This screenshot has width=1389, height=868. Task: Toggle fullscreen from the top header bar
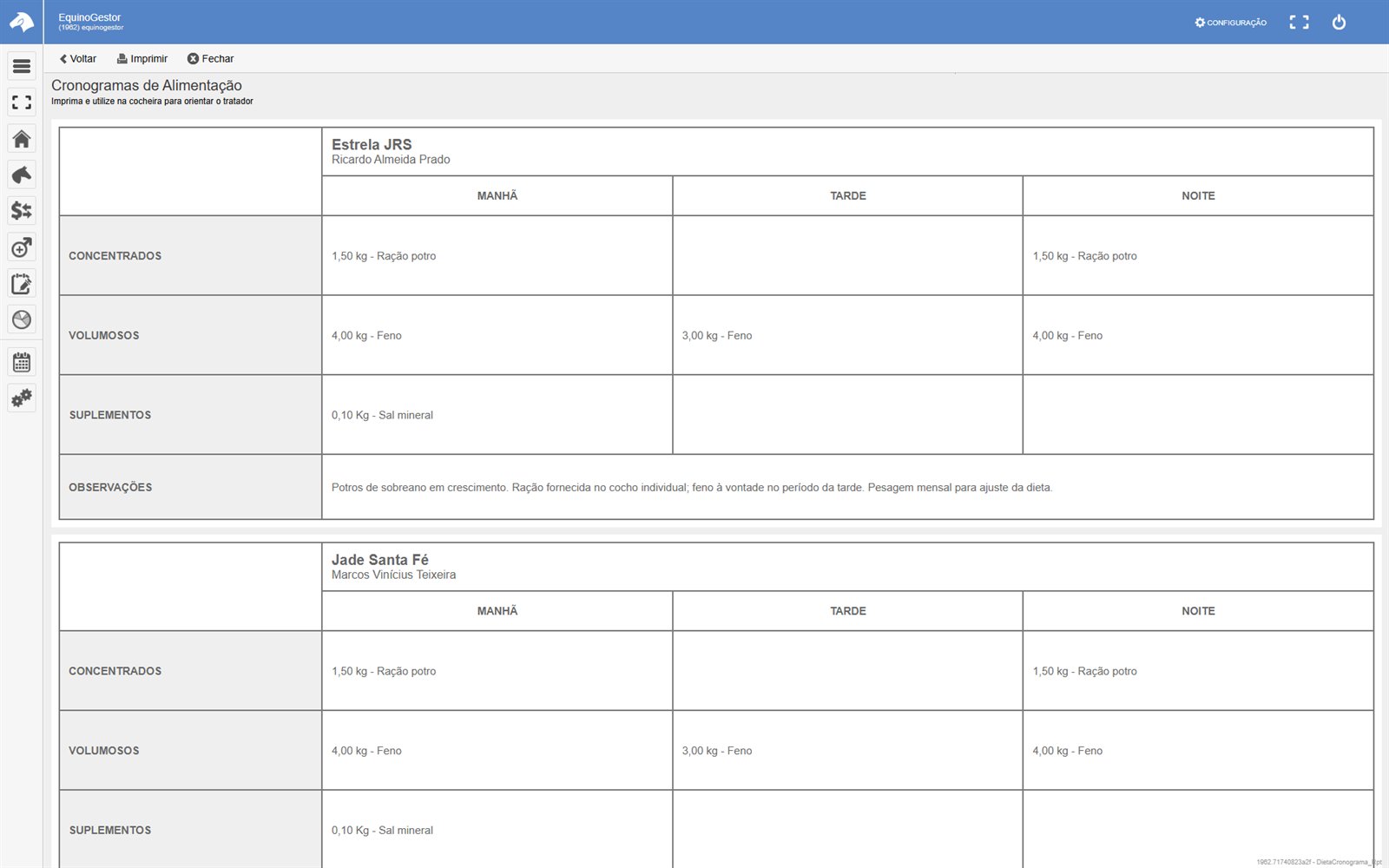pyautogui.click(x=1299, y=23)
